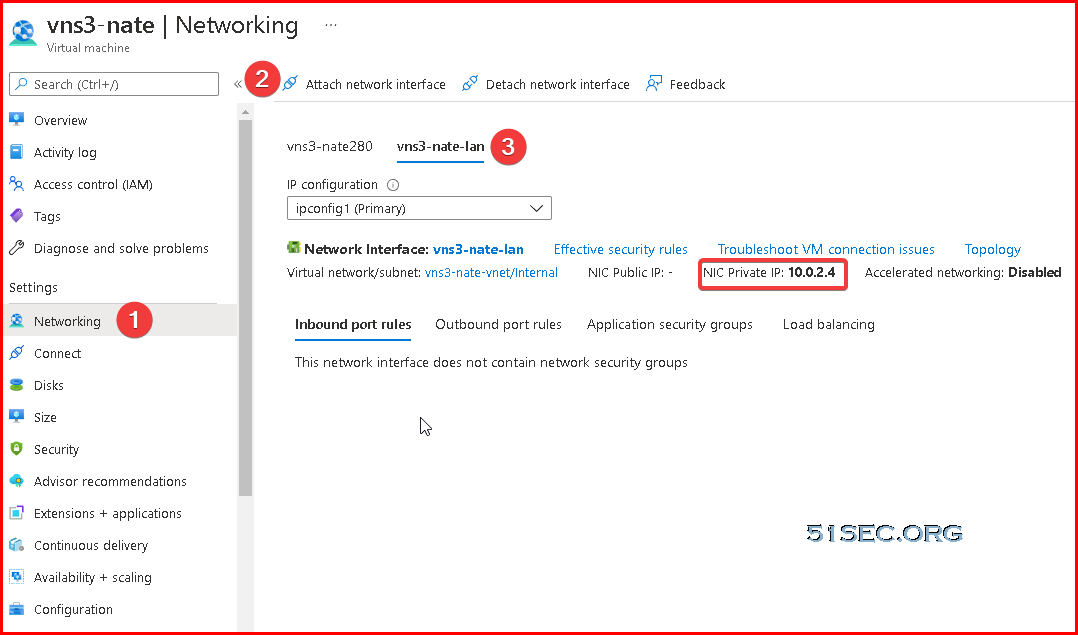Click the Continuous delivery icon

click(x=16, y=545)
